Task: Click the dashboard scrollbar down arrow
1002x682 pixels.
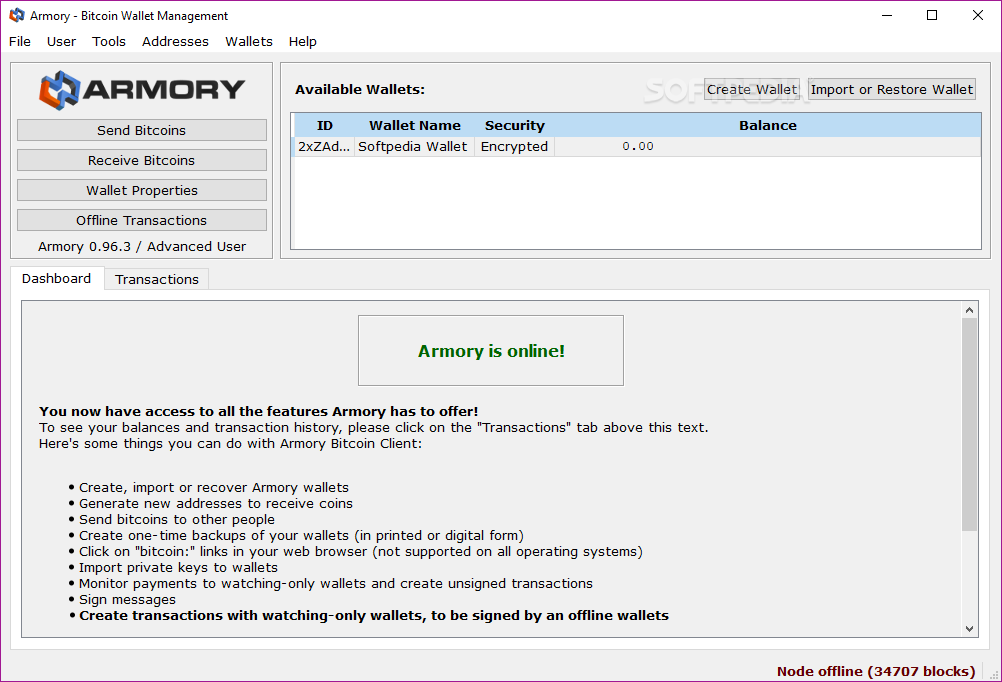Action: [969, 628]
